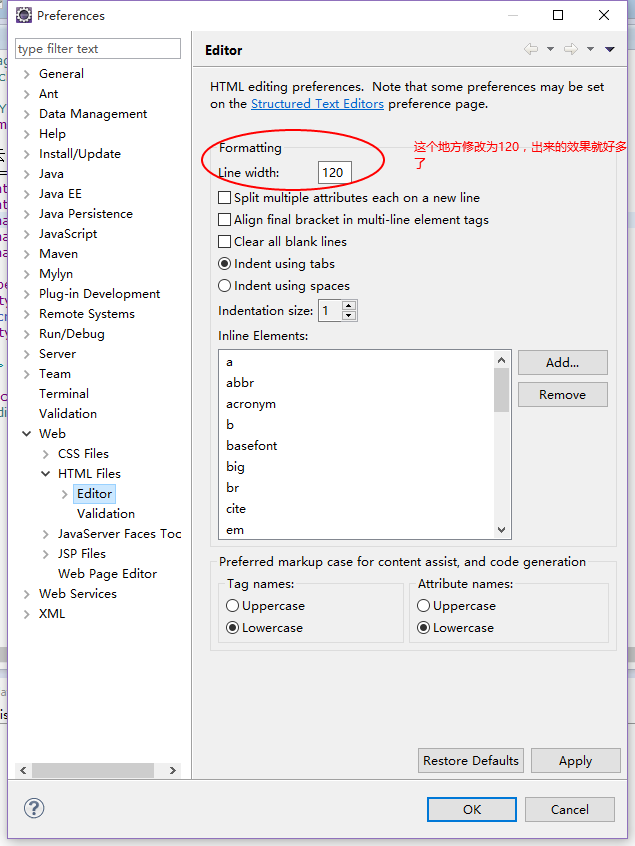
Task: Open the Terminal preferences page
Action: point(64,394)
